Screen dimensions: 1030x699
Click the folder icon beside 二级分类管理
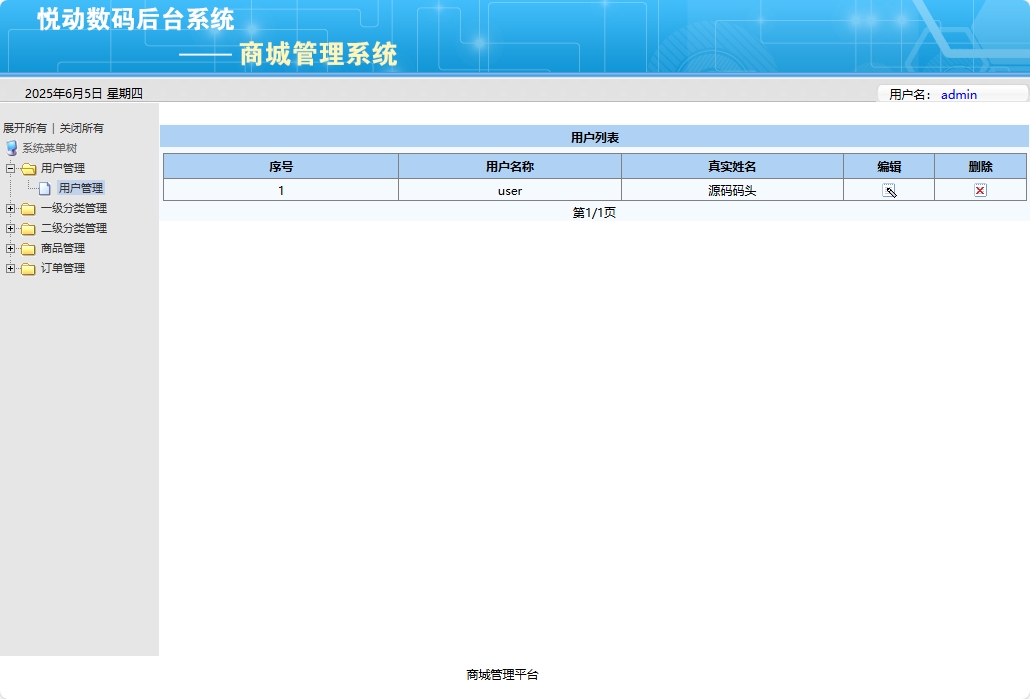[28, 228]
